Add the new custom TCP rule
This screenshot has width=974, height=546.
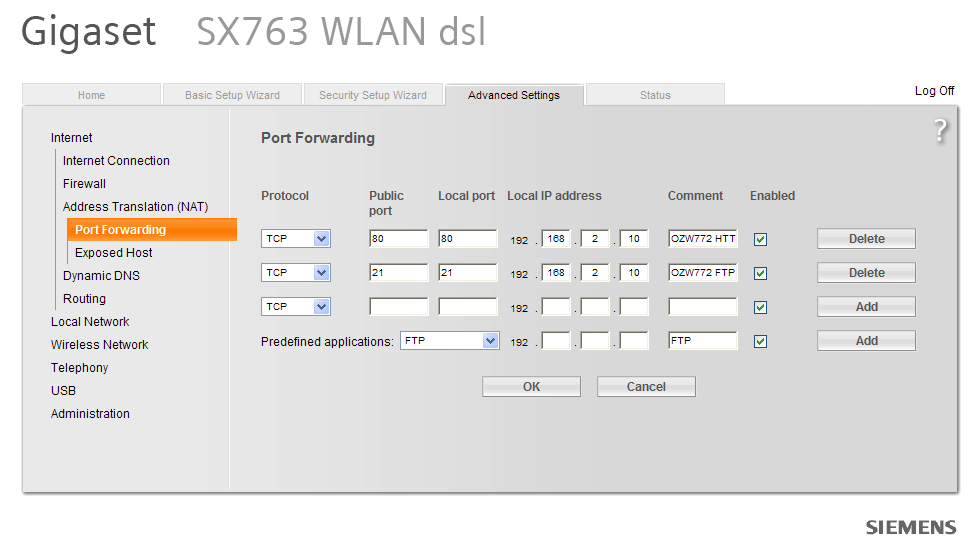(x=867, y=307)
